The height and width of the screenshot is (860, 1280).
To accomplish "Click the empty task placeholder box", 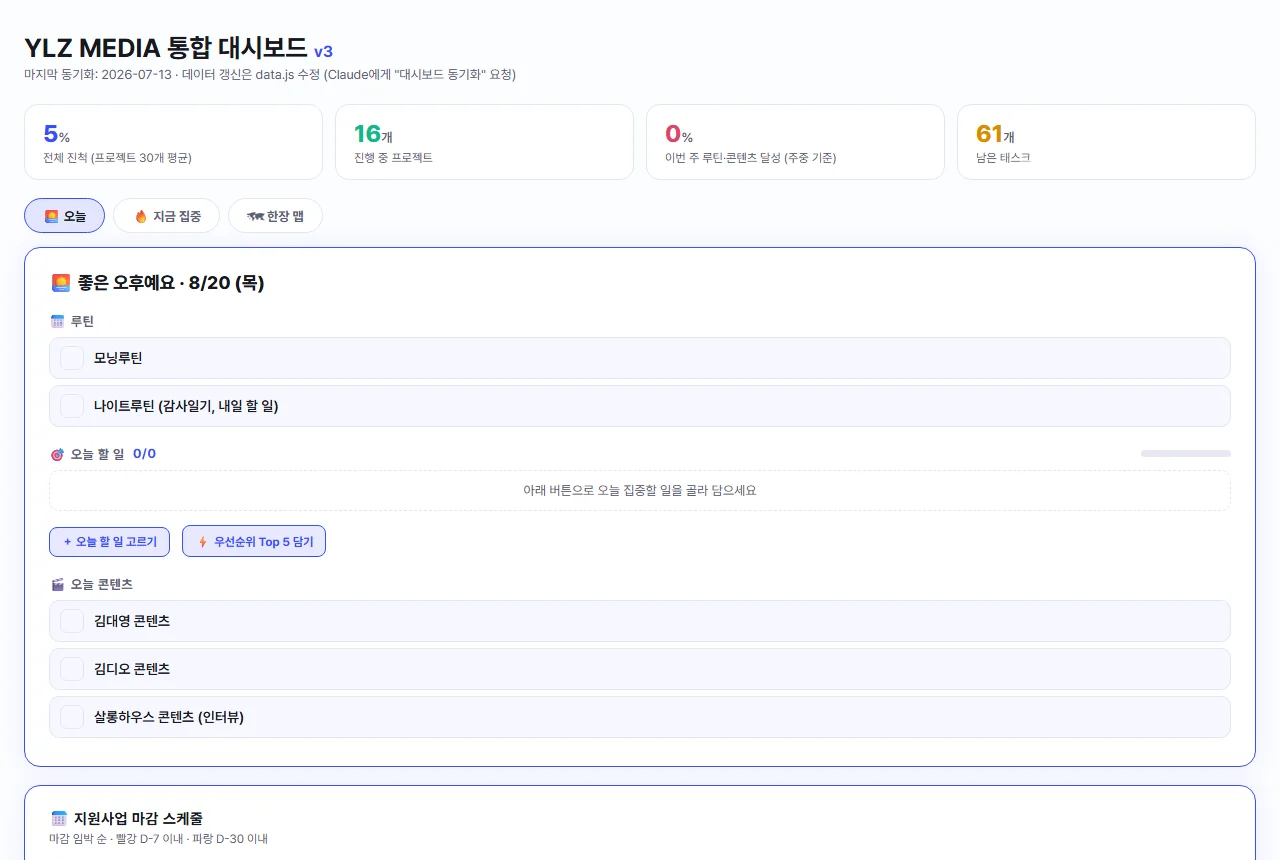I will pyautogui.click(x=640, y=491).
